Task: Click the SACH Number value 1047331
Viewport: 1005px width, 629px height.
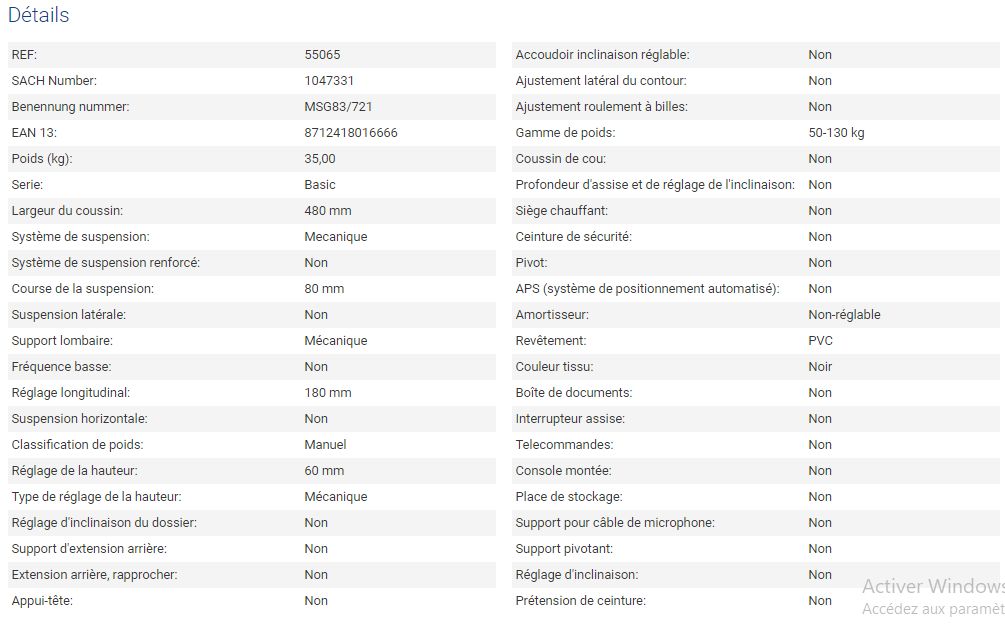Action: 329,81
